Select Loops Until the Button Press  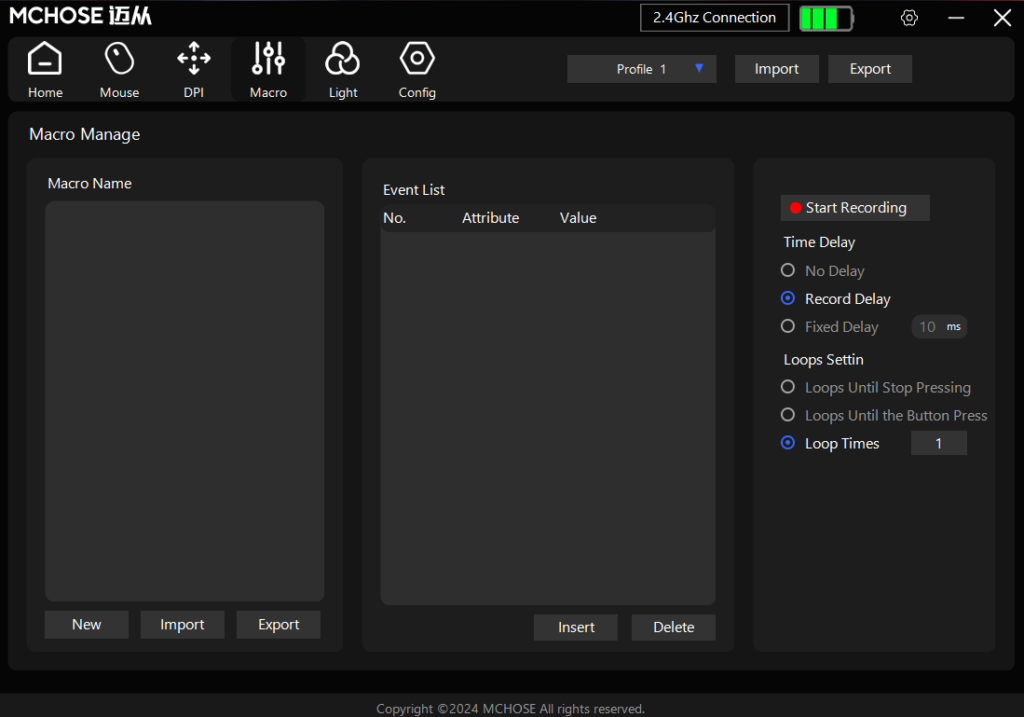[788, 415]
